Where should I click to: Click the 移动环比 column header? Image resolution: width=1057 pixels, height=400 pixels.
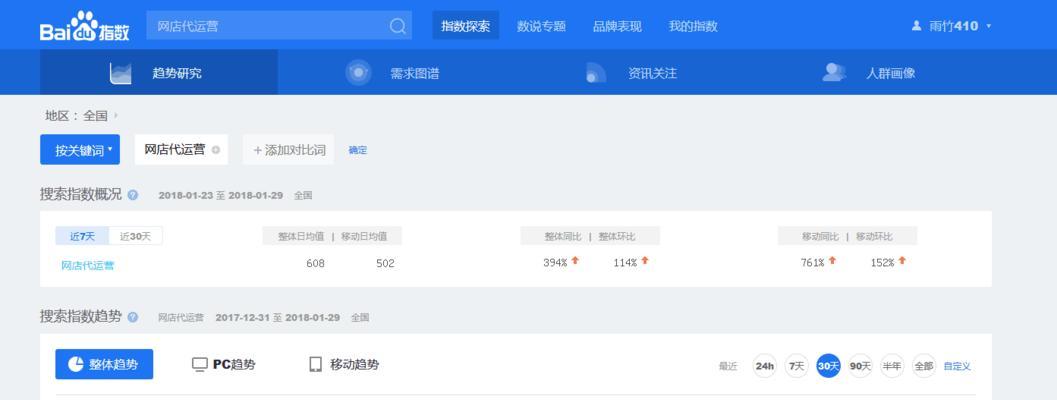(874, 237)
